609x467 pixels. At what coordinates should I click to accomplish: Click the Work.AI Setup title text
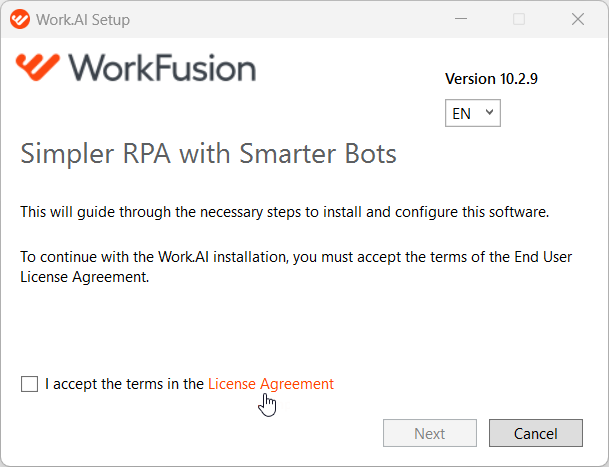click(83, 19)
